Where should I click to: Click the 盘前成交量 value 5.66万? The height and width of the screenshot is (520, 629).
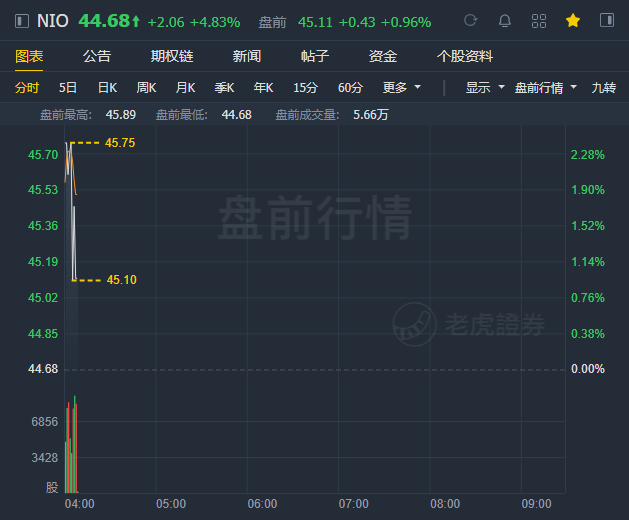point(371,115)
